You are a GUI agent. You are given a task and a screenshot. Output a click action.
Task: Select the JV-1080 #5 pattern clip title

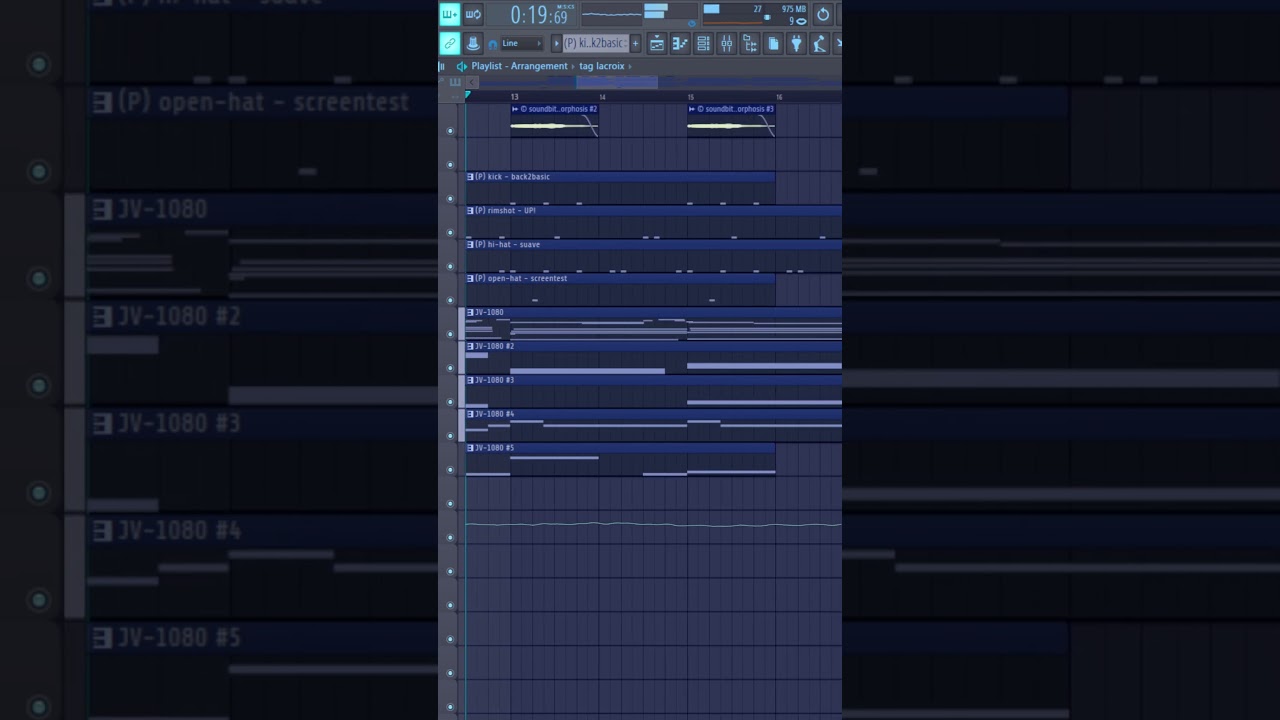495,448
